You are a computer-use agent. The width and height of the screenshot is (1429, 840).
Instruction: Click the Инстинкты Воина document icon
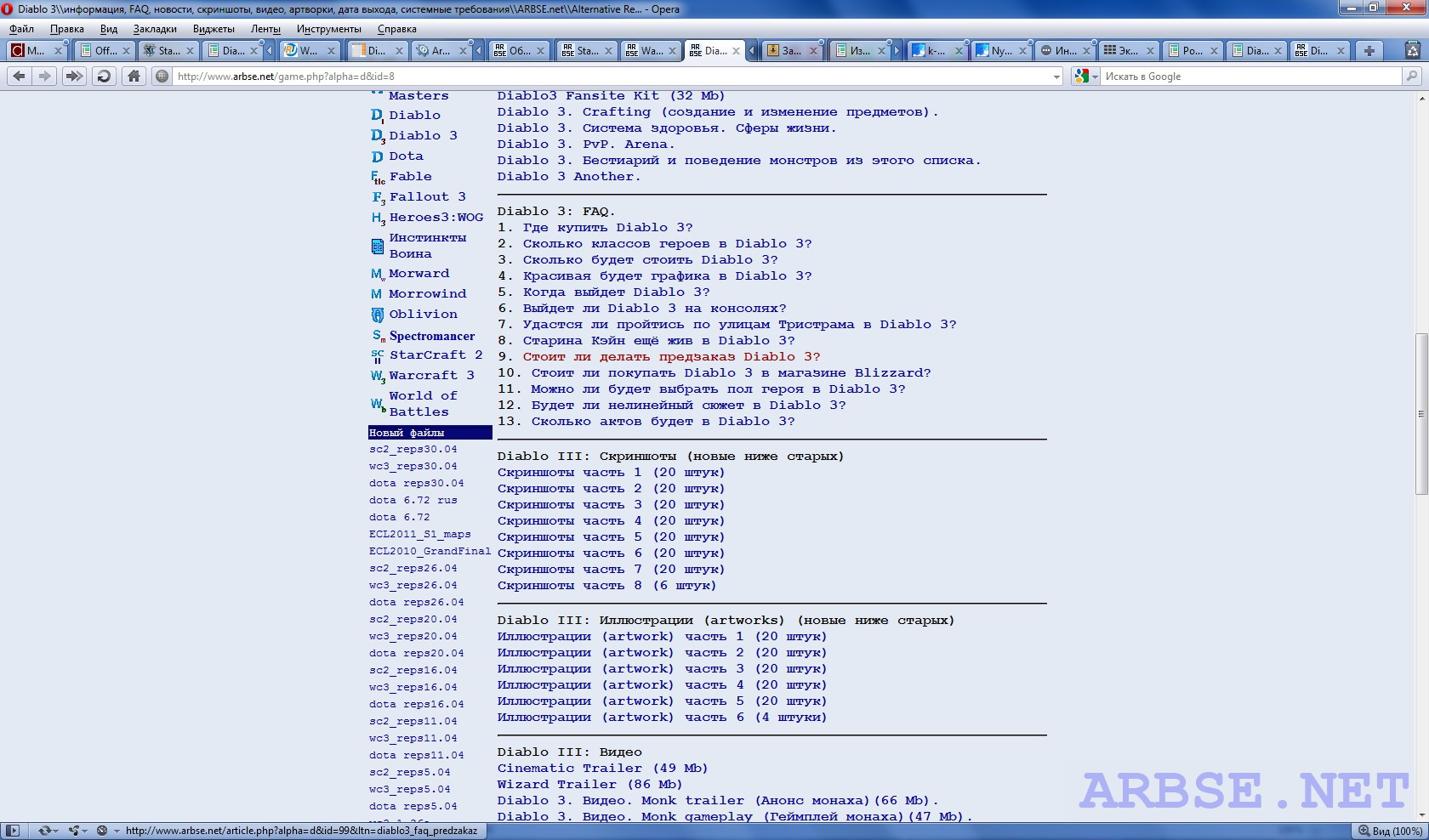(378, 247)
